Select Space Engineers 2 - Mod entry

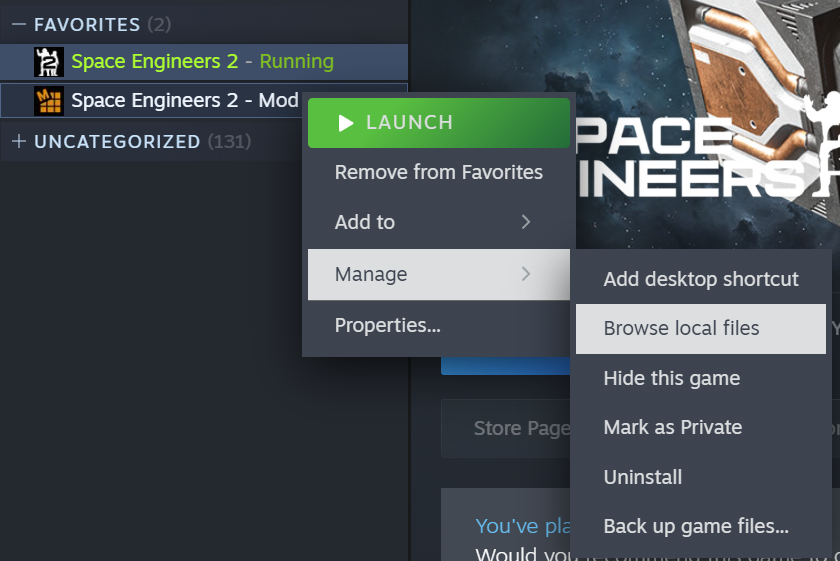click(x=151, y=101)
